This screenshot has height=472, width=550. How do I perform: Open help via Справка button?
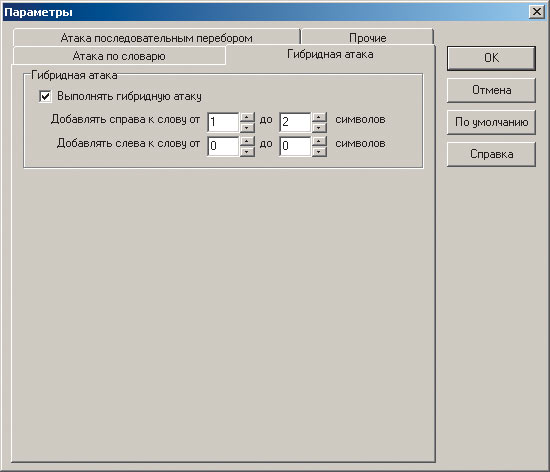tap(491, 154)
